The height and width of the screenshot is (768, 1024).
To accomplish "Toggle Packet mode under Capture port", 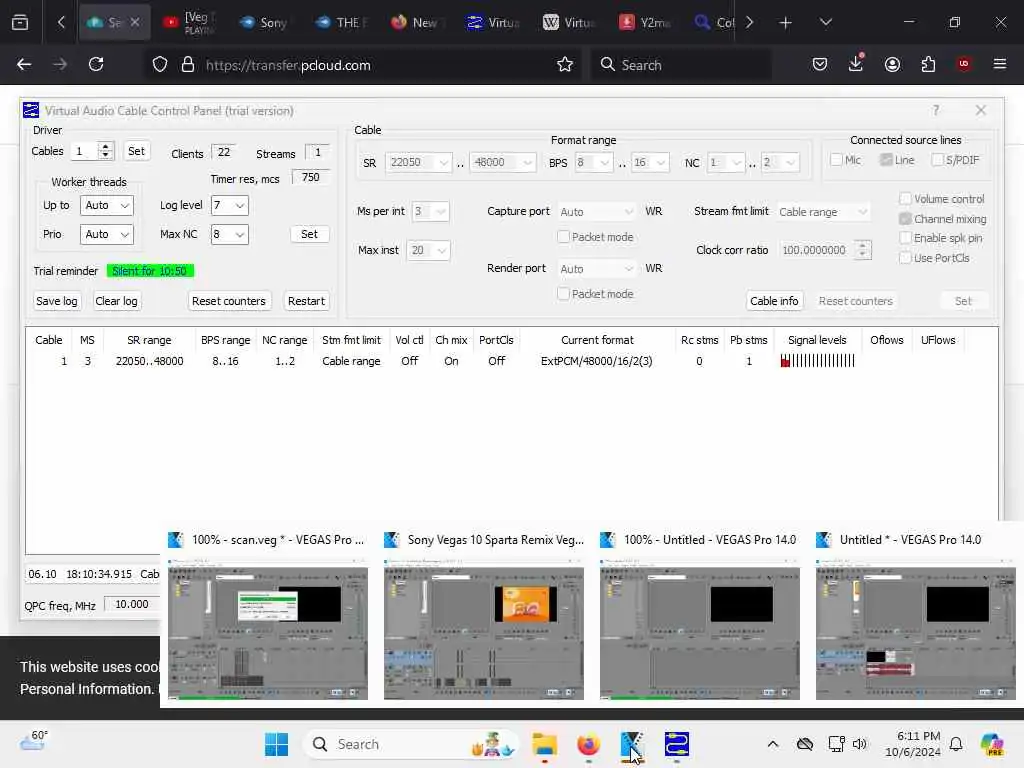I will click(x=564, y=237).
